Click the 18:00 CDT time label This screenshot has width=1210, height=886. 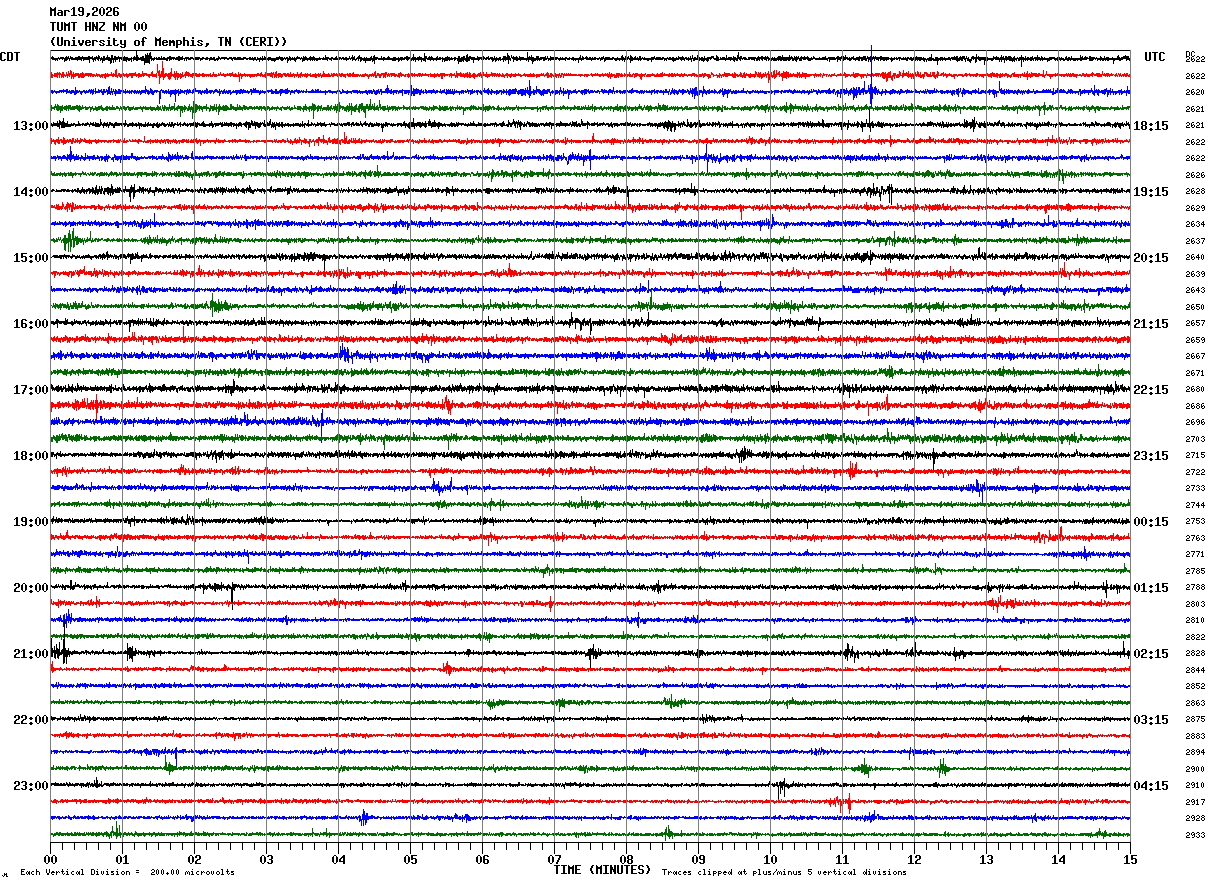31,456
